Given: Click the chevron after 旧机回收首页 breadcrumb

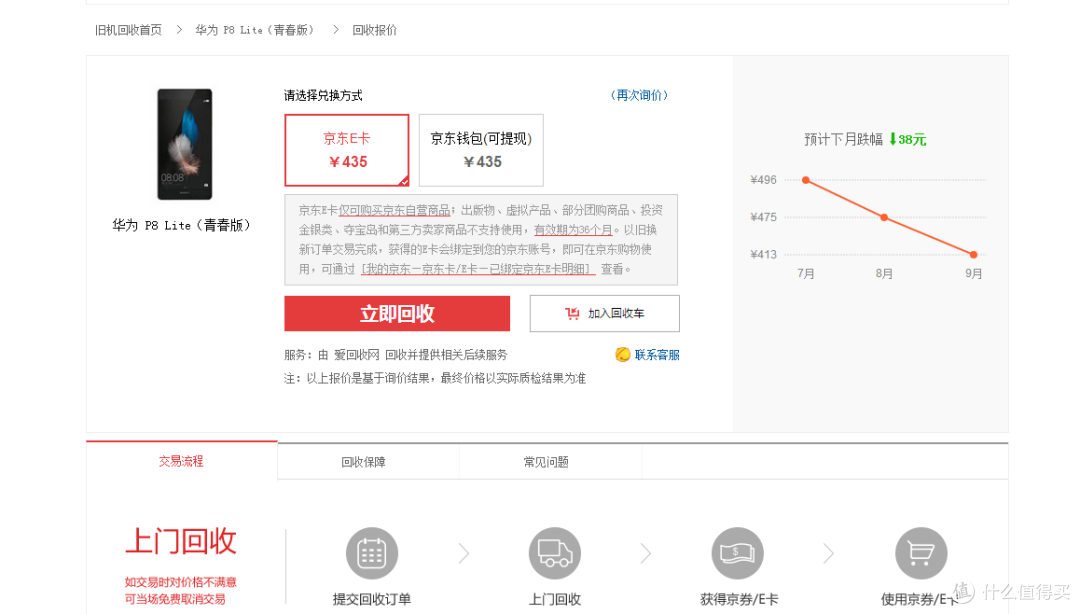Looking at the screenshot, I should [179, 30].
